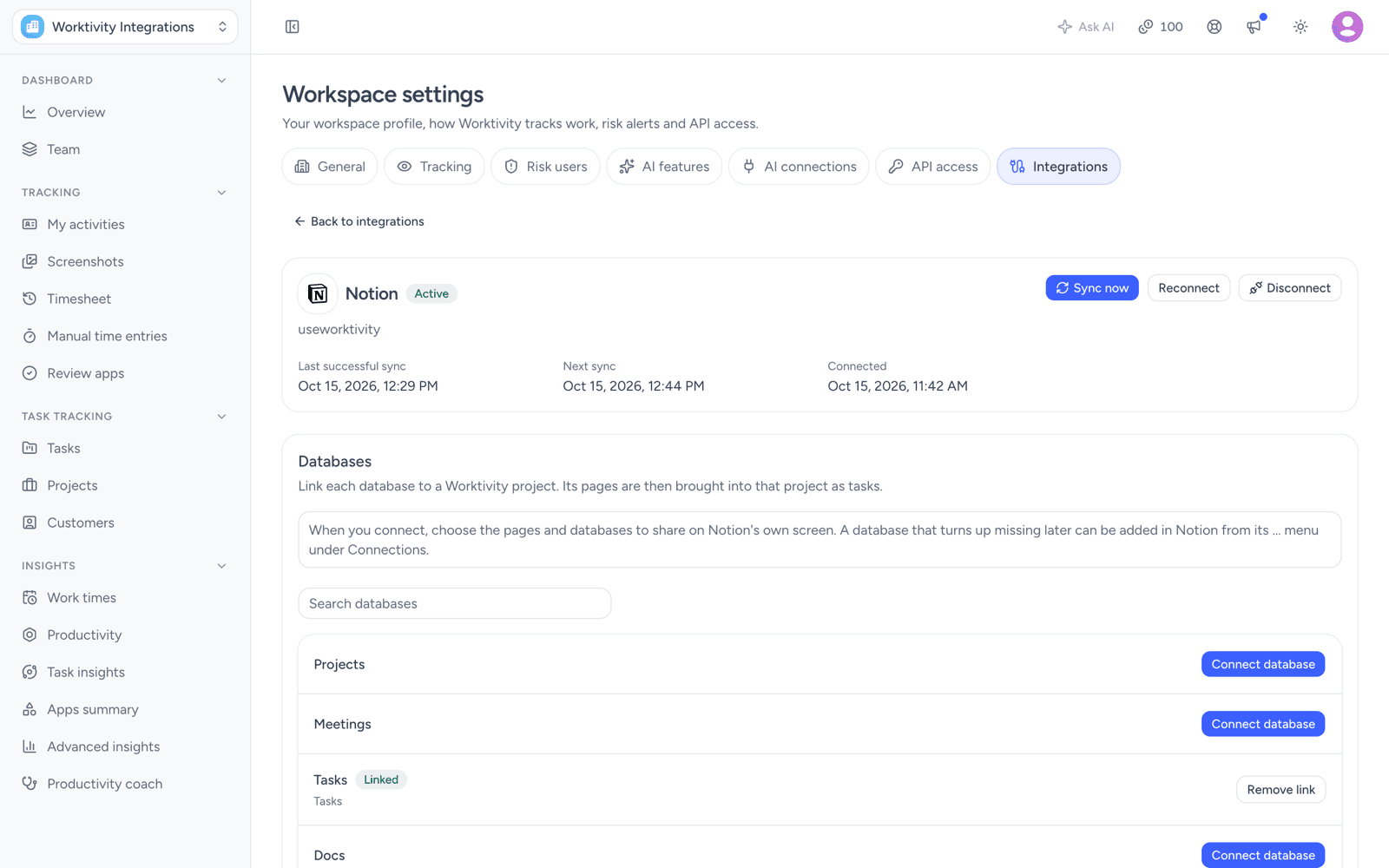
Task: Open credits counter showing 100
Action: (1161, 27)
